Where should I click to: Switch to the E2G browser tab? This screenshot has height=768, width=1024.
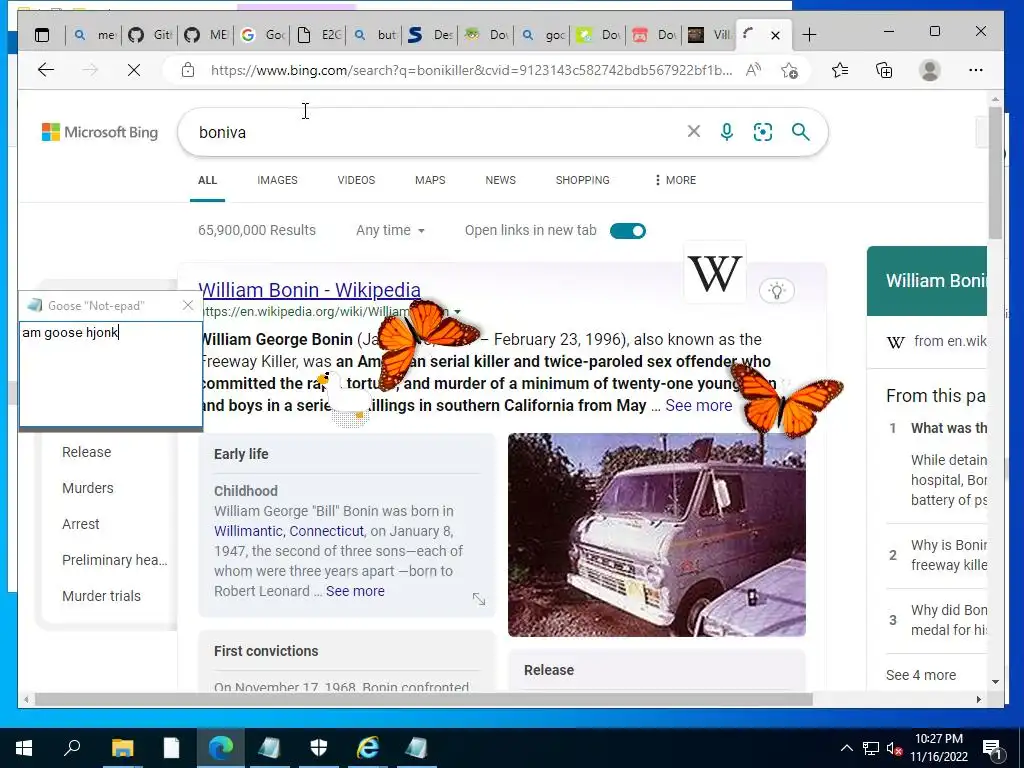(x=319, y=35)
